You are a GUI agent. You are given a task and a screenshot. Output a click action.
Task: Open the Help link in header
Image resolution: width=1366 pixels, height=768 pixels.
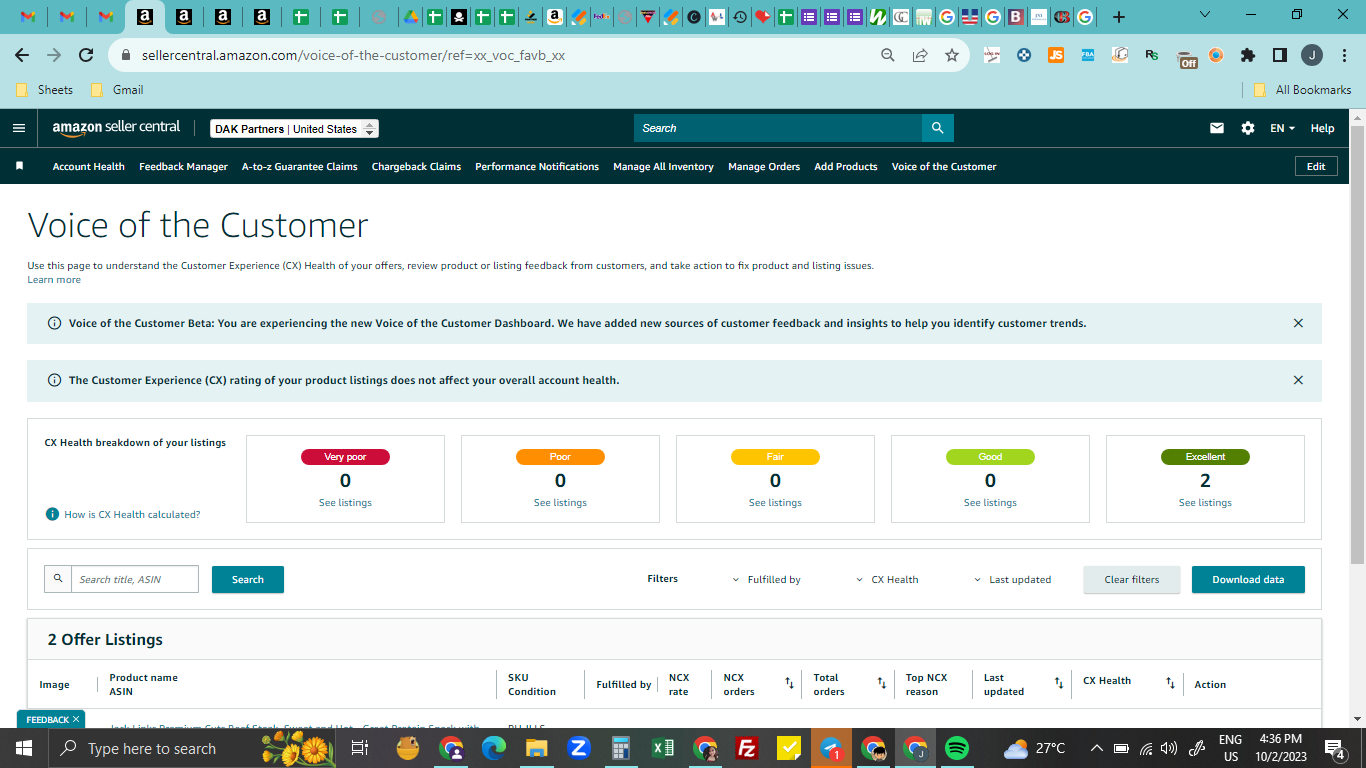1322,128
